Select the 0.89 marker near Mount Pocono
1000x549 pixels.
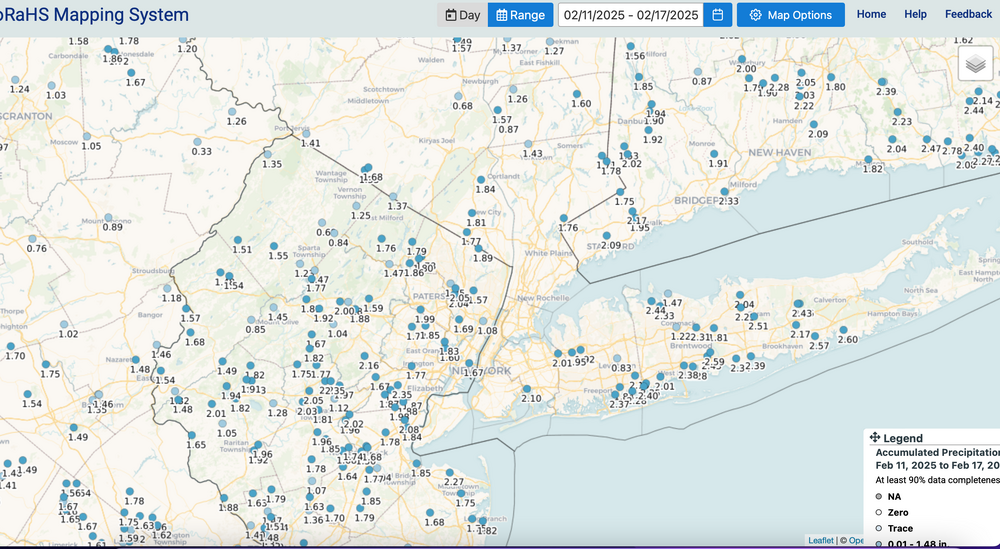pos(108,218)
